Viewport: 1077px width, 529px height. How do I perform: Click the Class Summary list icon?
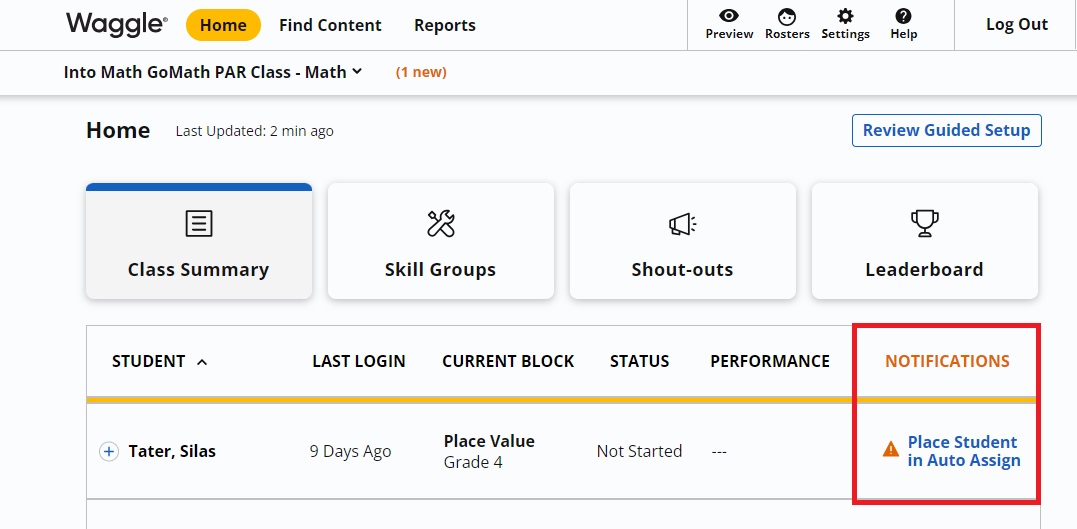199,224
